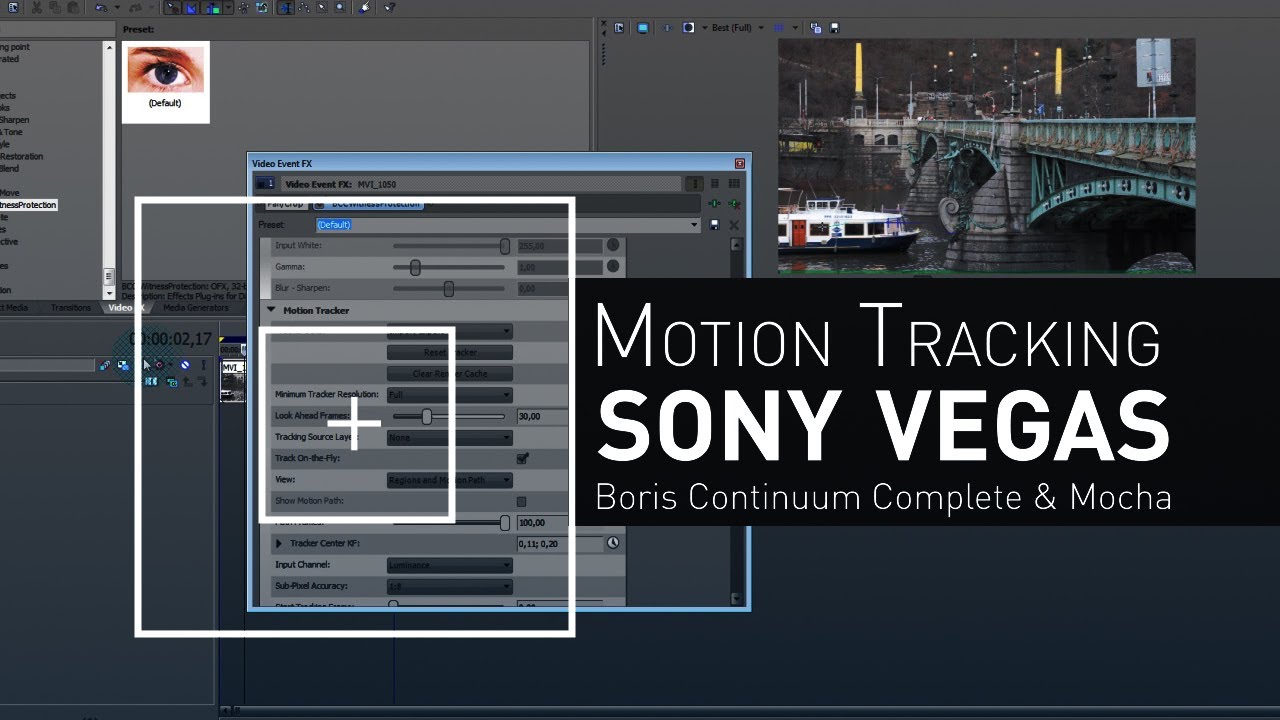The height and width of the screenshot is (720, 1280).
Task: Open the Auto Ripple mode dropdown arrow
Action: point(229,7)
